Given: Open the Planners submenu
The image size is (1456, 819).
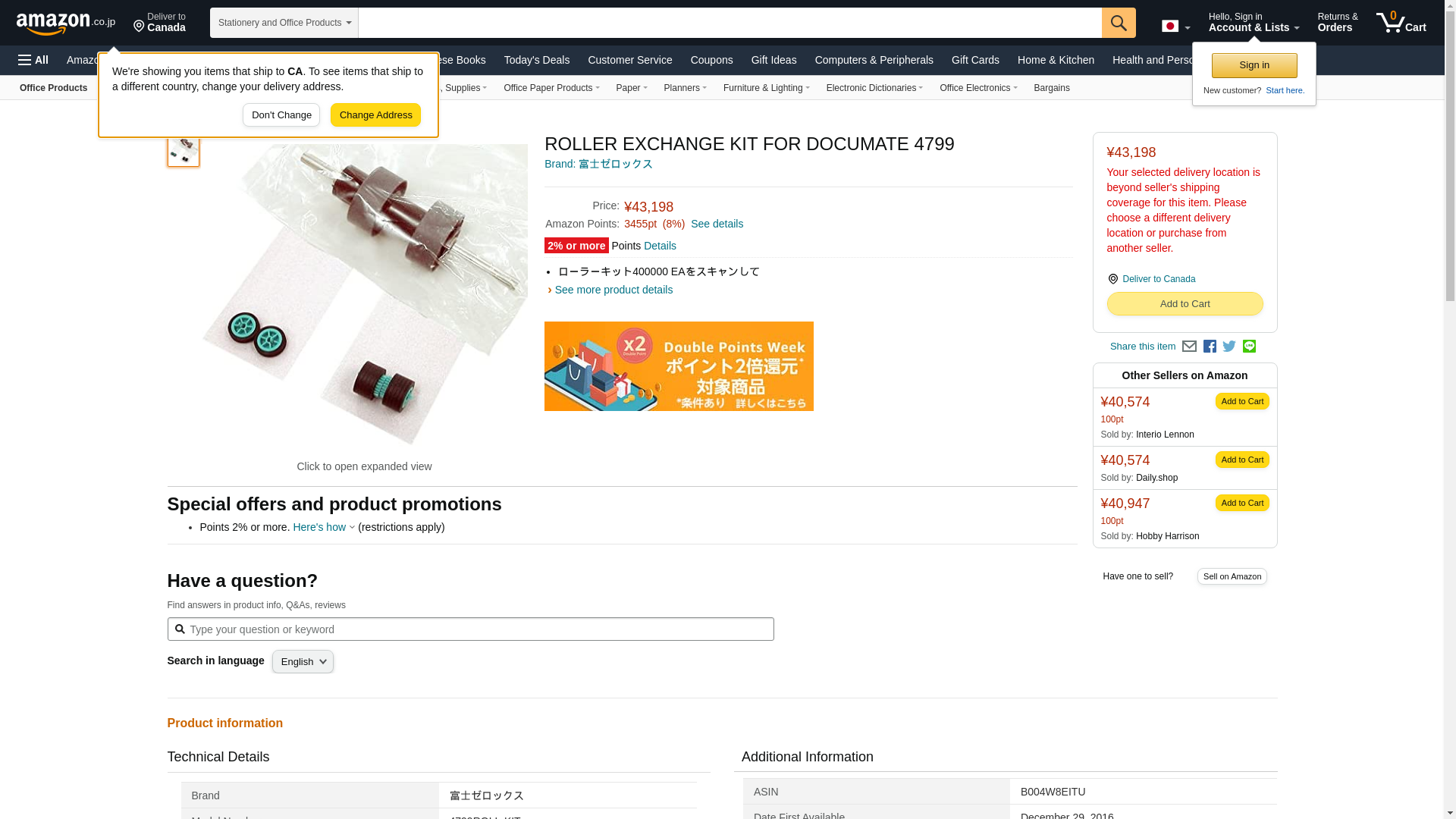Looking at the screenshot, I should 685,88.
